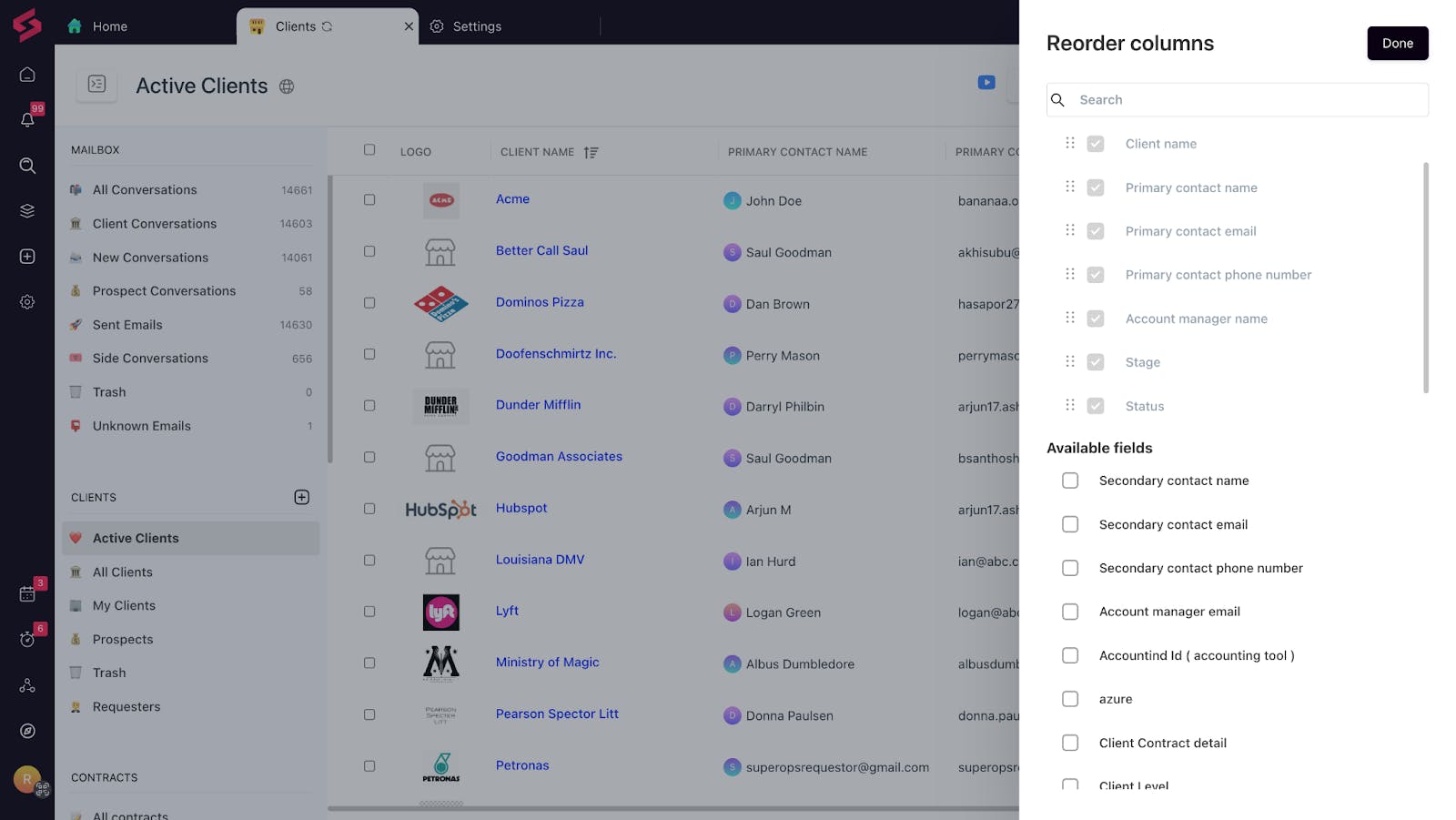Viewport: 1456px width, 820px height.
Task: Click the create-new plus icon in sidebar
Action: tap(27, 257)
